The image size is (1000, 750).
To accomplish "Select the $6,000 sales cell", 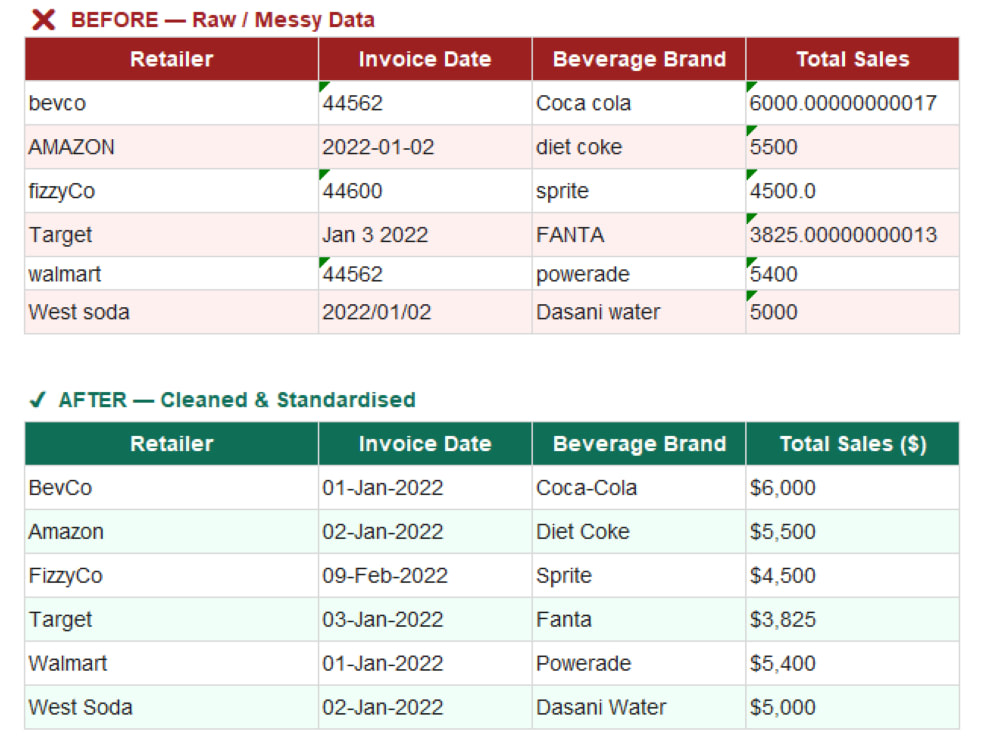I will click(x=853, y=488).
